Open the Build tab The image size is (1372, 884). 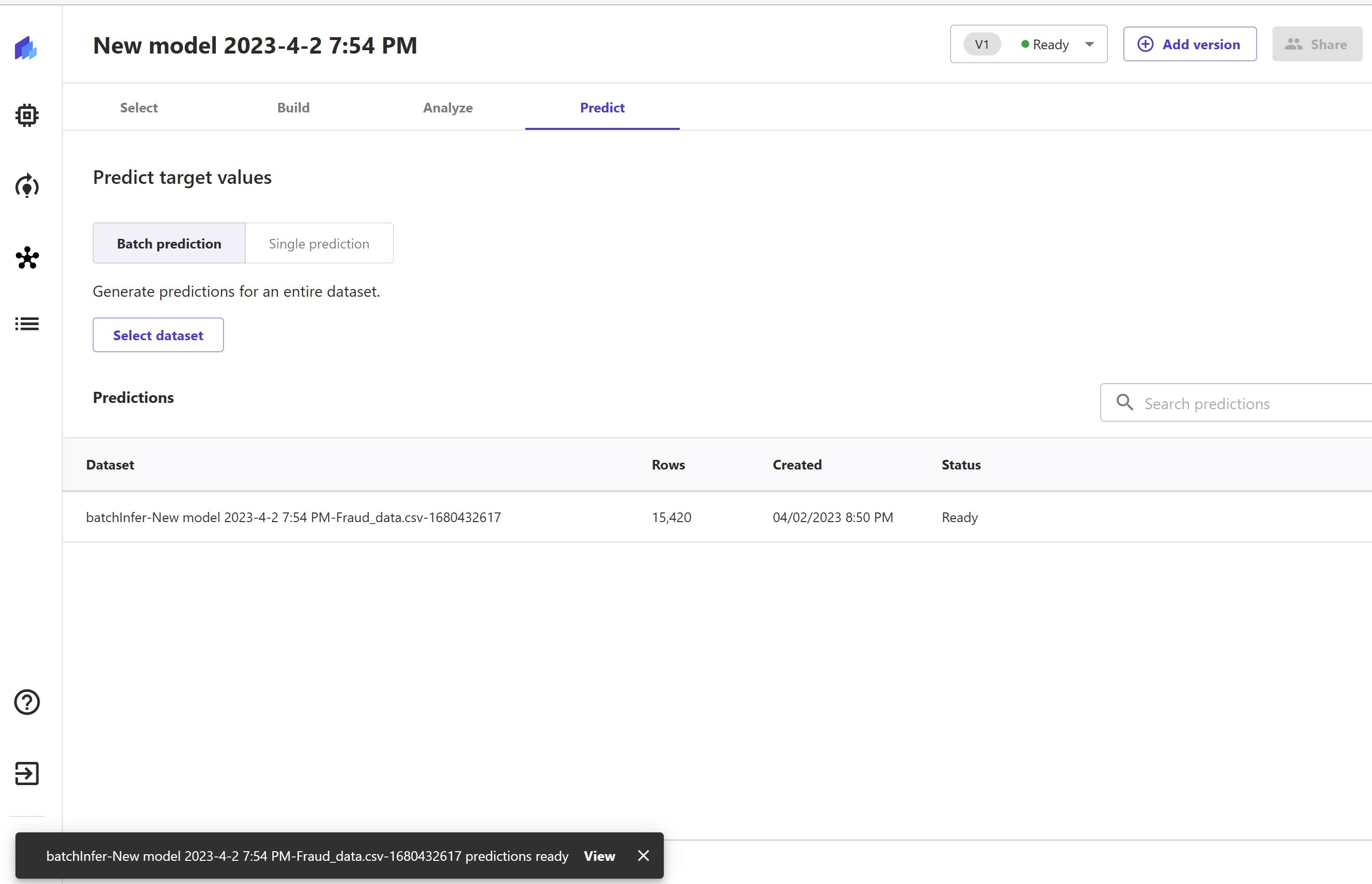click(293, 107)
